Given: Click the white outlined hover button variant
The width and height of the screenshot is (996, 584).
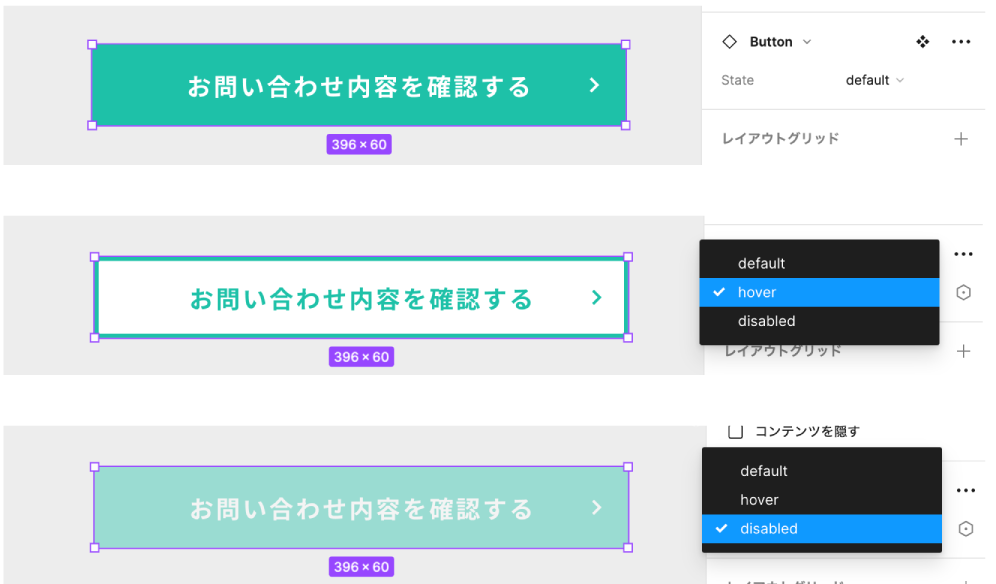Looking at the screenshot, I should (x=361, y=297).
